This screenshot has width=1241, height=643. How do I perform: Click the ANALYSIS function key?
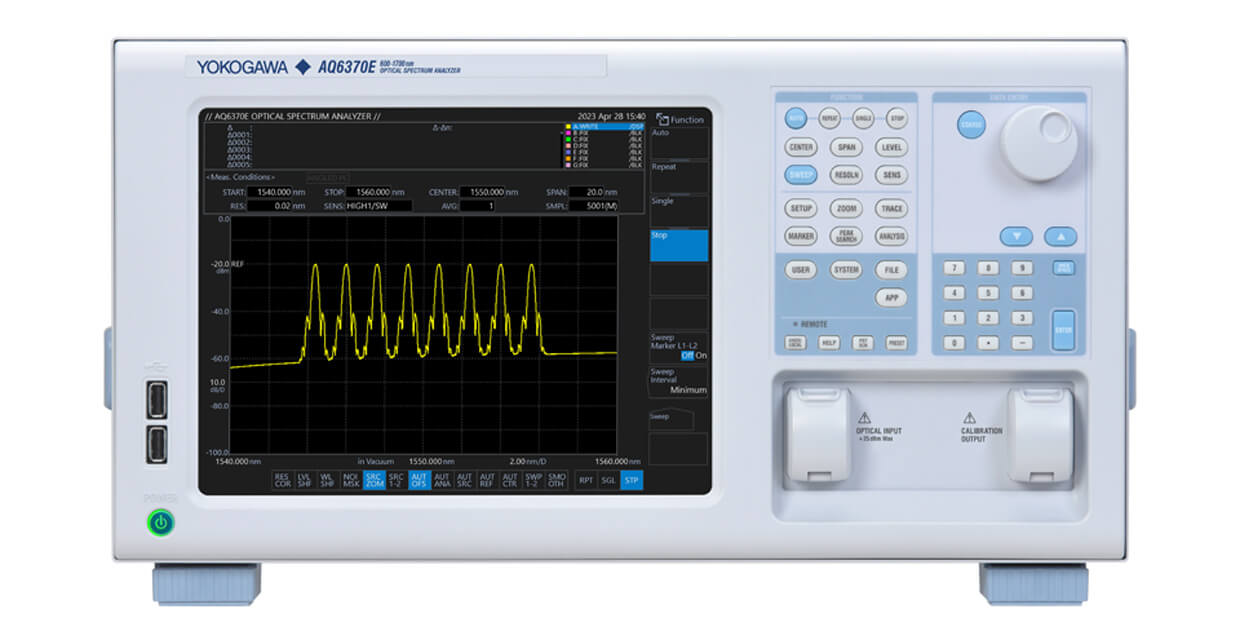coord(891,237)
